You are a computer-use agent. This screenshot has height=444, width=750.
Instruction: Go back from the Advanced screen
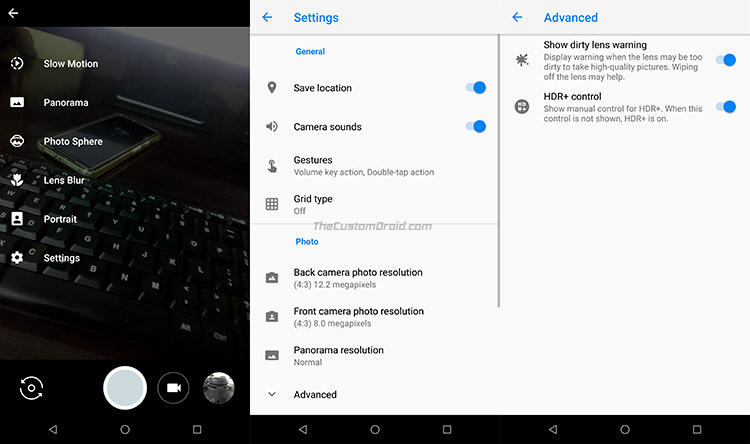517,17
